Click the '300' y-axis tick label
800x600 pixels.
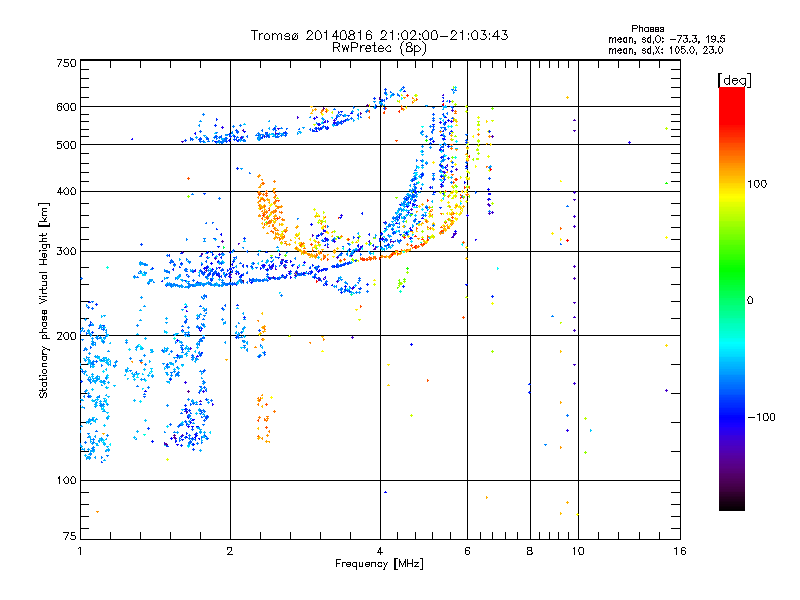pos(66,252)
